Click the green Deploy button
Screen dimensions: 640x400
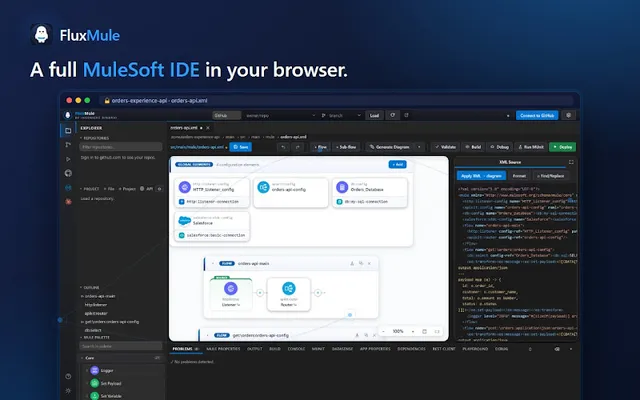pos(562,147)
